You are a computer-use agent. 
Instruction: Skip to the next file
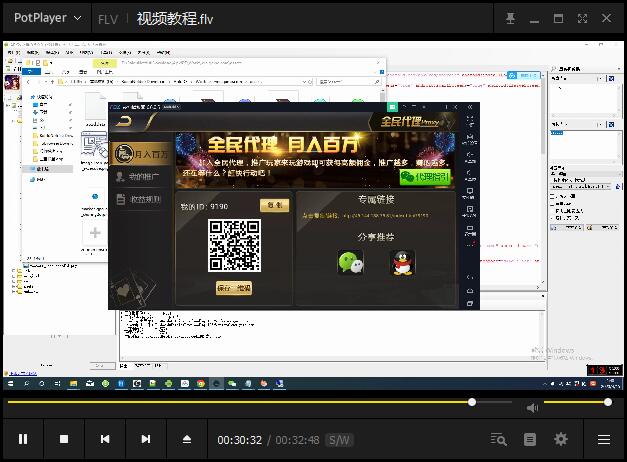pyautogui.click(x=146, y=439)
